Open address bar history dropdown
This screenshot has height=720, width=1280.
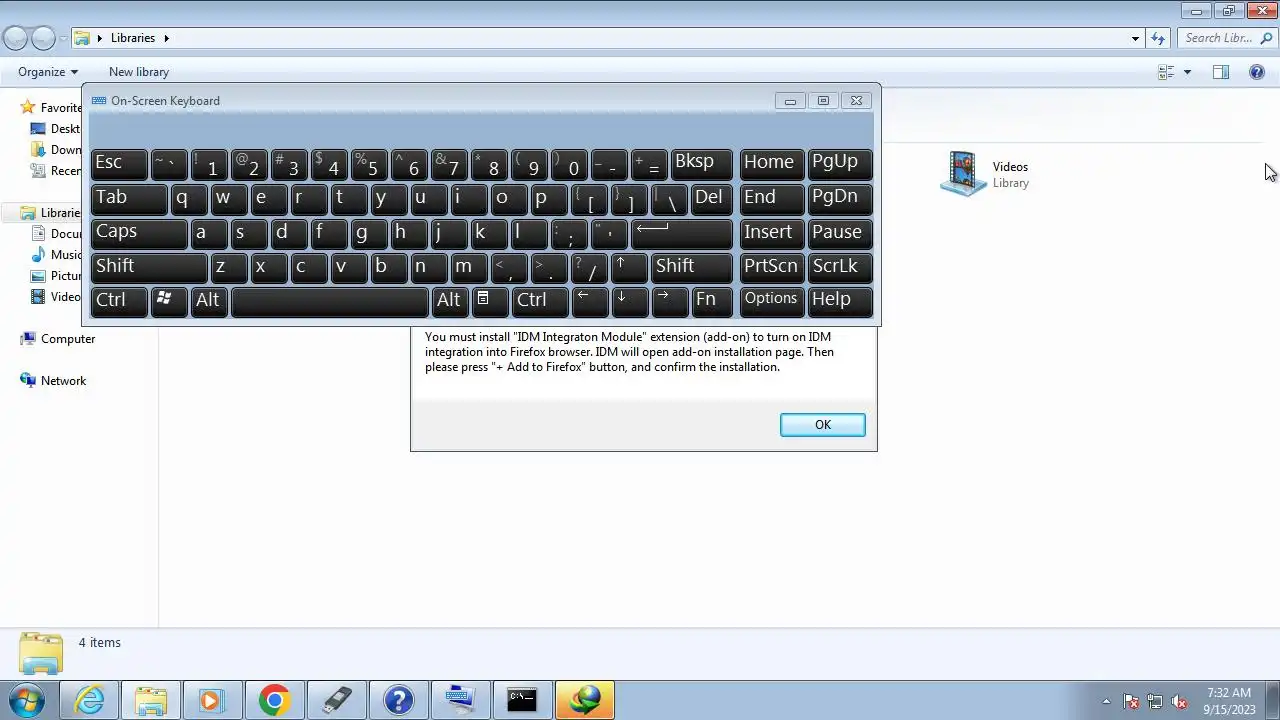(x=1135, y=38)
